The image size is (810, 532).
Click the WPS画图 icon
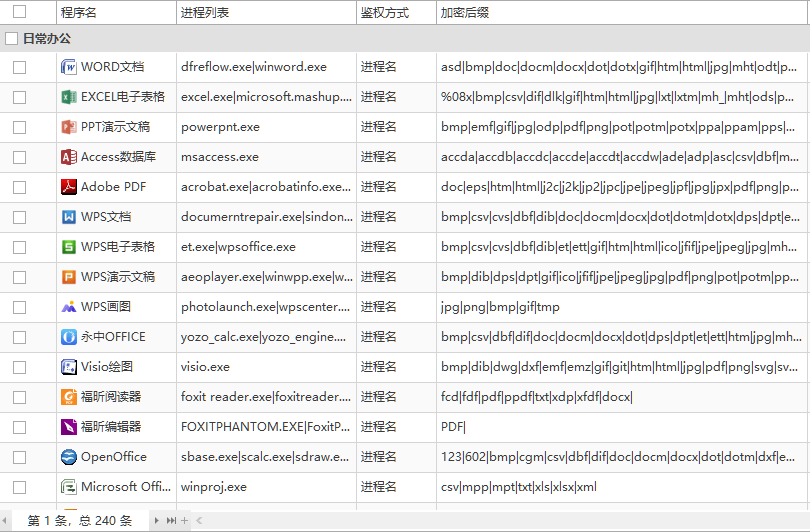coord(69,307)
